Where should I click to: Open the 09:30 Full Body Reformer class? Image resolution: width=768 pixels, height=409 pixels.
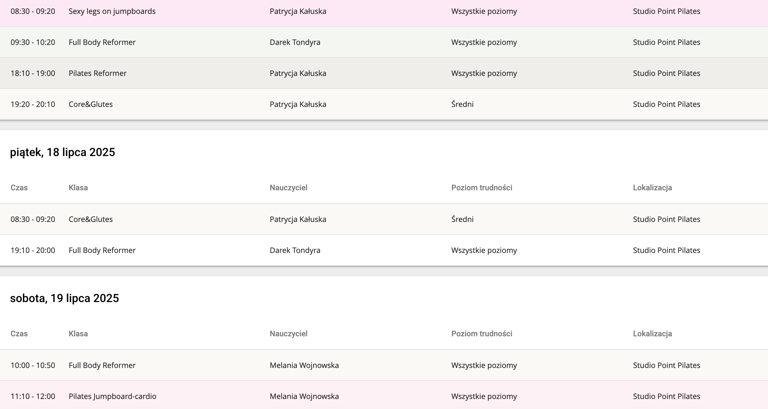coord(102,43)
